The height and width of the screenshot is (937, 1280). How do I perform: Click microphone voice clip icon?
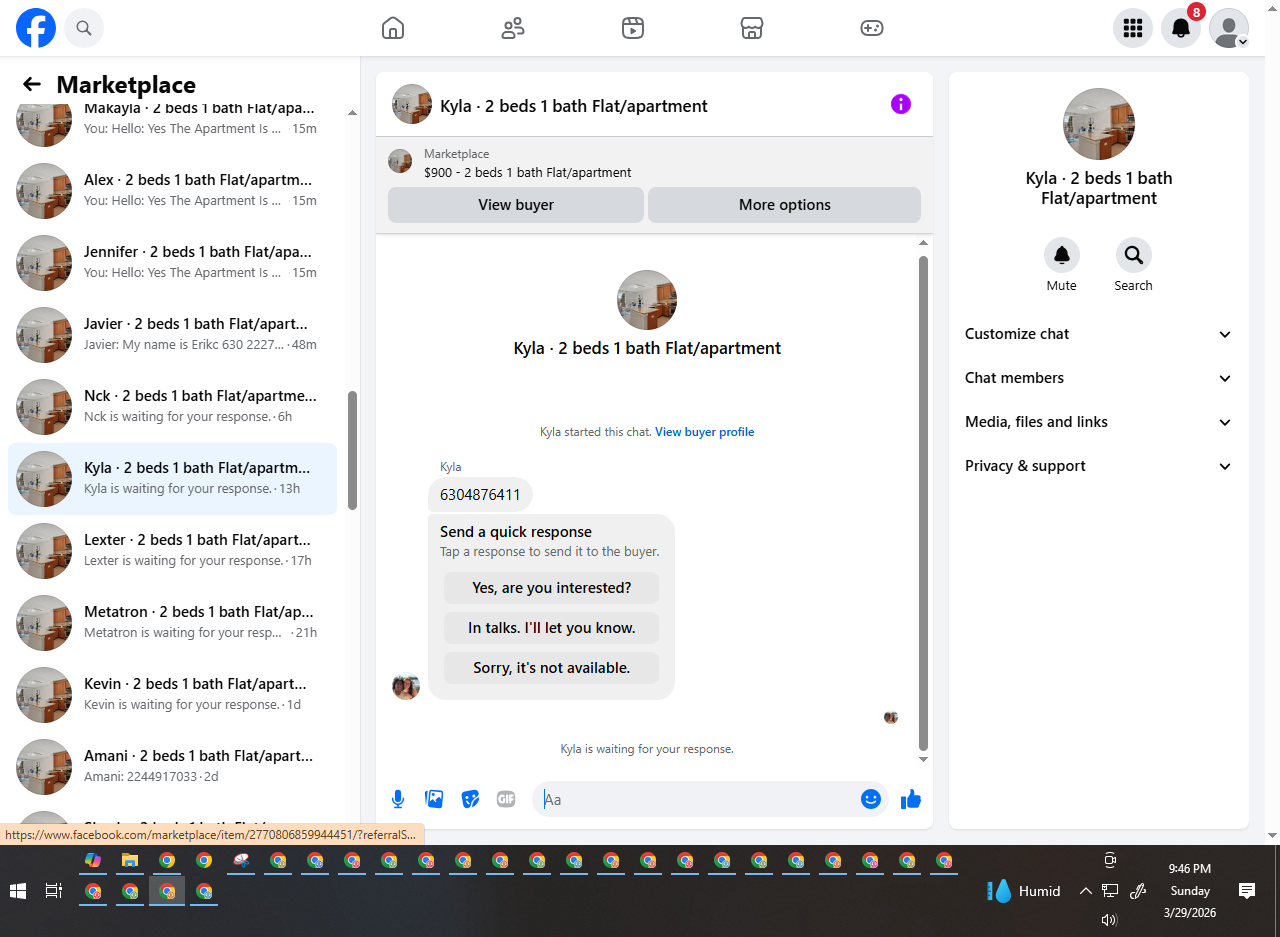point(398,799)
